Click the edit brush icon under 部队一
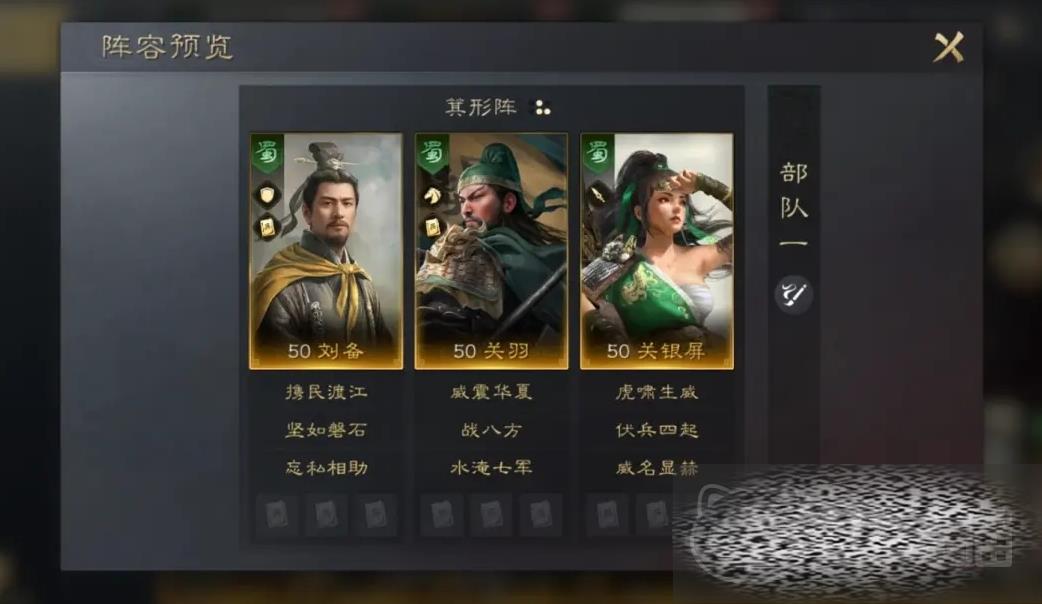Image resolution: width=1042 pixels, height=604 pixels. 793,294
